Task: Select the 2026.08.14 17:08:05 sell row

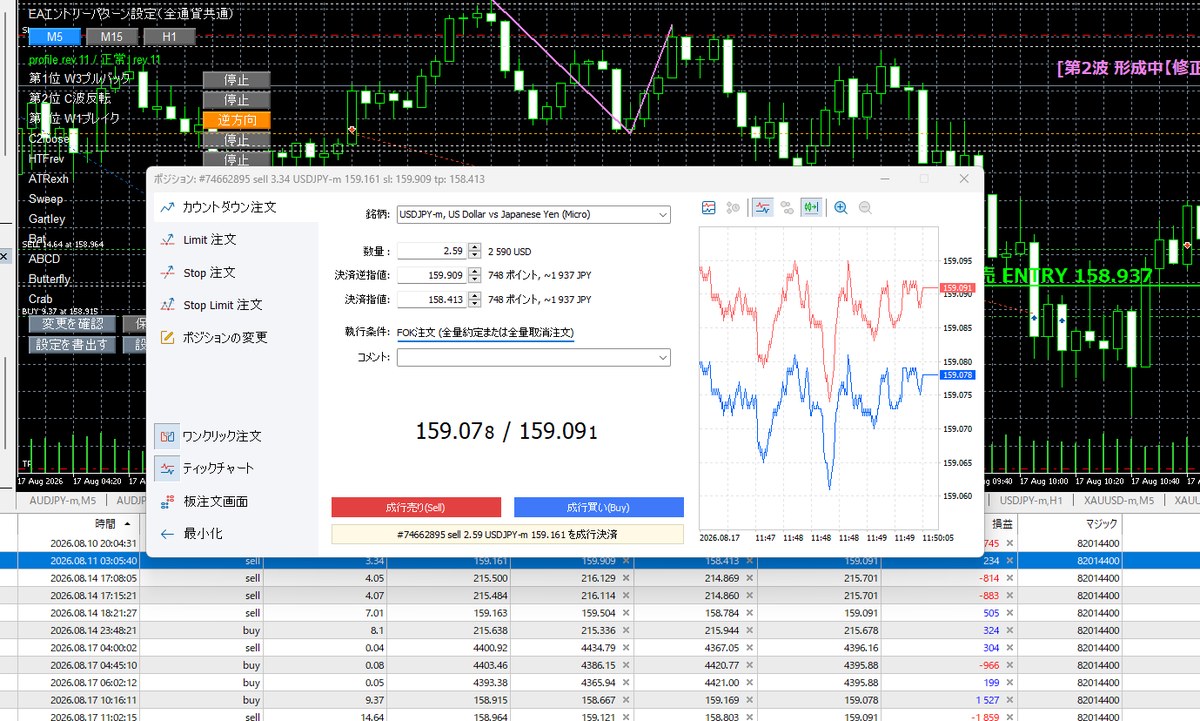Action: tap(600, 578)
